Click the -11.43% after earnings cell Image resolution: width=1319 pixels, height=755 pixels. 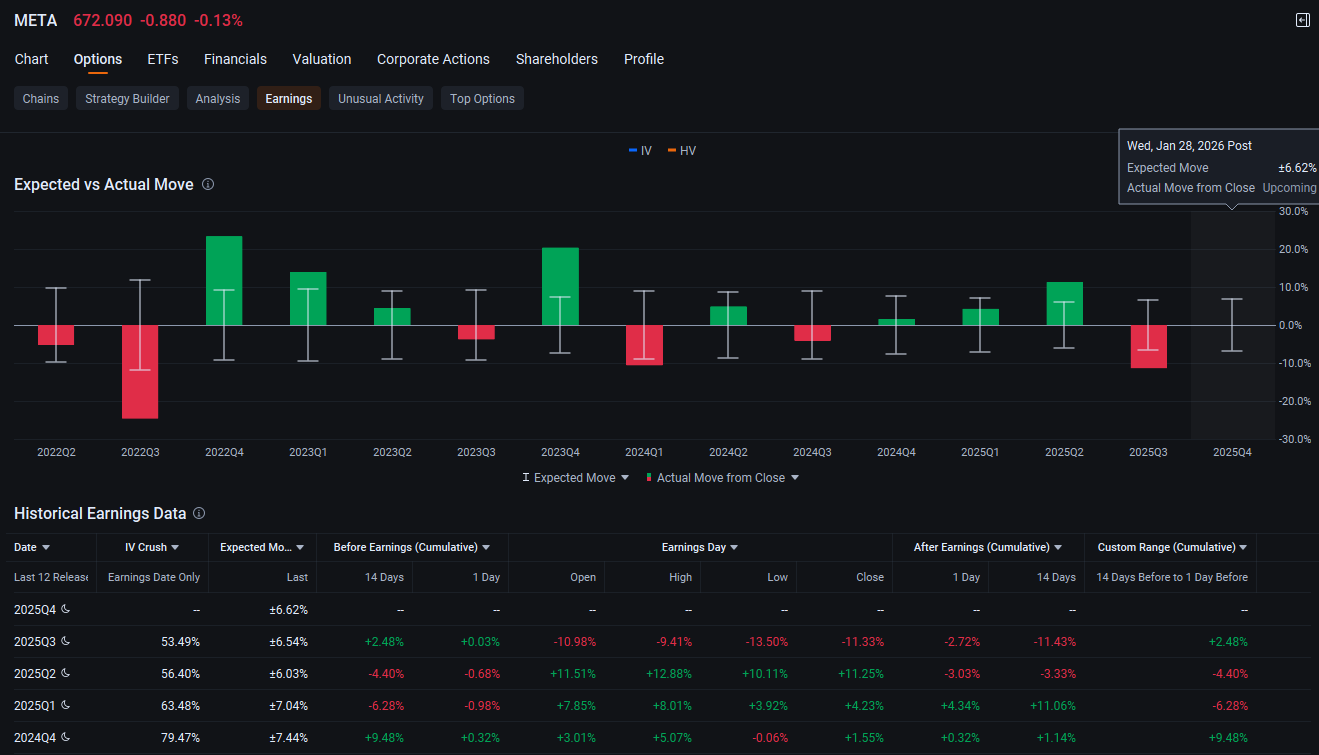pyautogui.click(x=1053, y=641)
